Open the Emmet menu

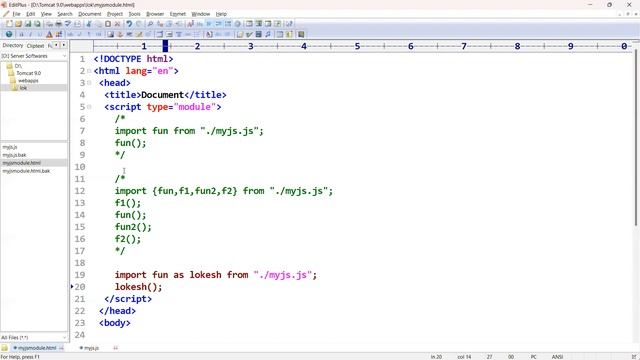(x=178, y=14)
